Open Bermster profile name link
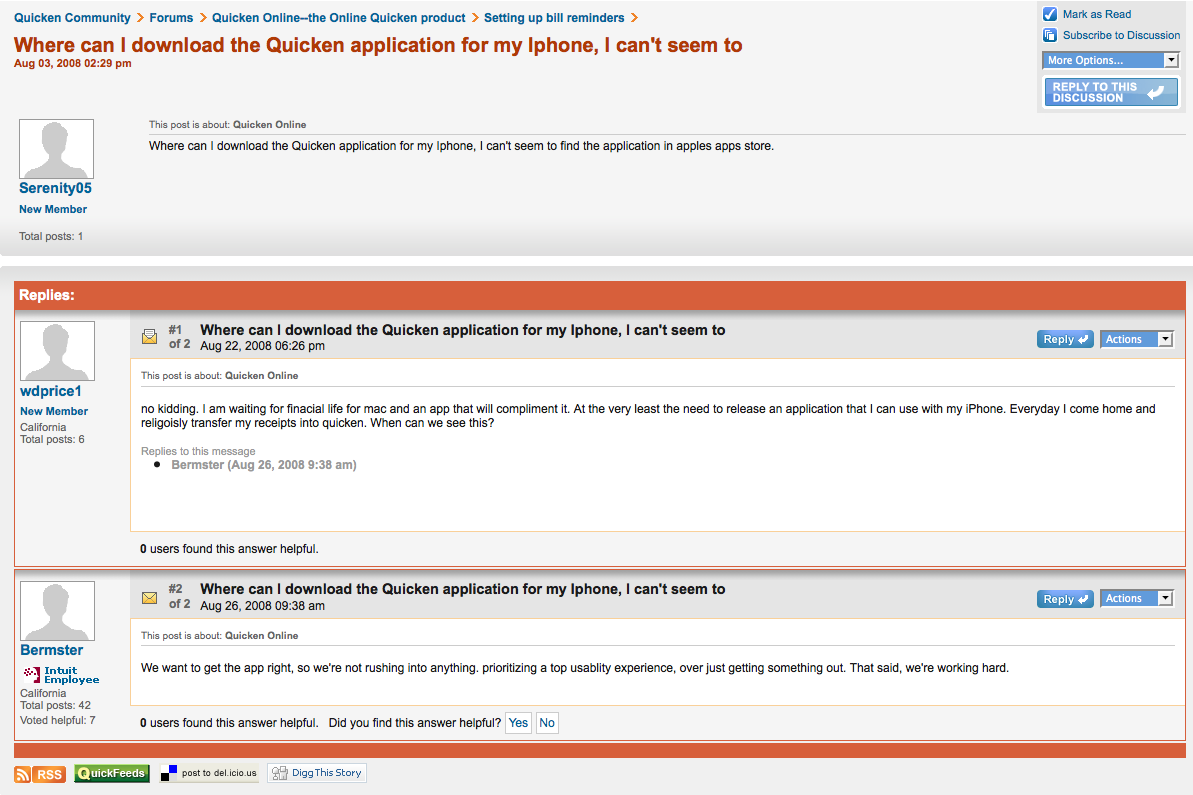Viewport: 1193px width, 795px height. (x=52, y=650)
